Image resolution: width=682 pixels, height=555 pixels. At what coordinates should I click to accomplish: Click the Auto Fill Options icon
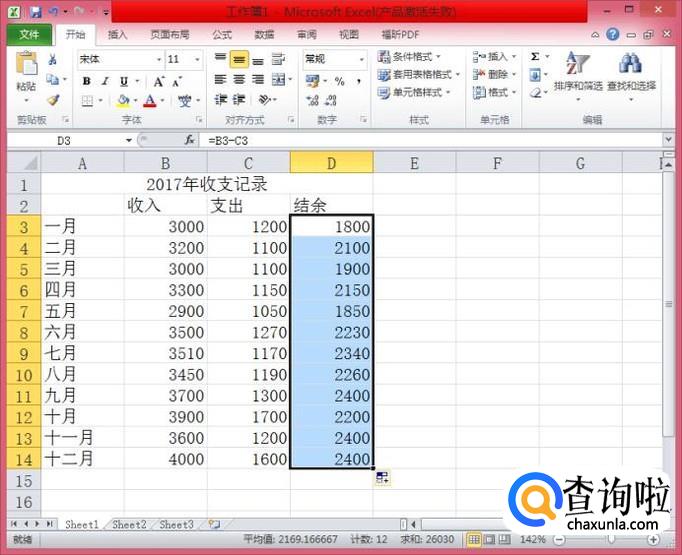pyautogui.click(x=382, y=478)
